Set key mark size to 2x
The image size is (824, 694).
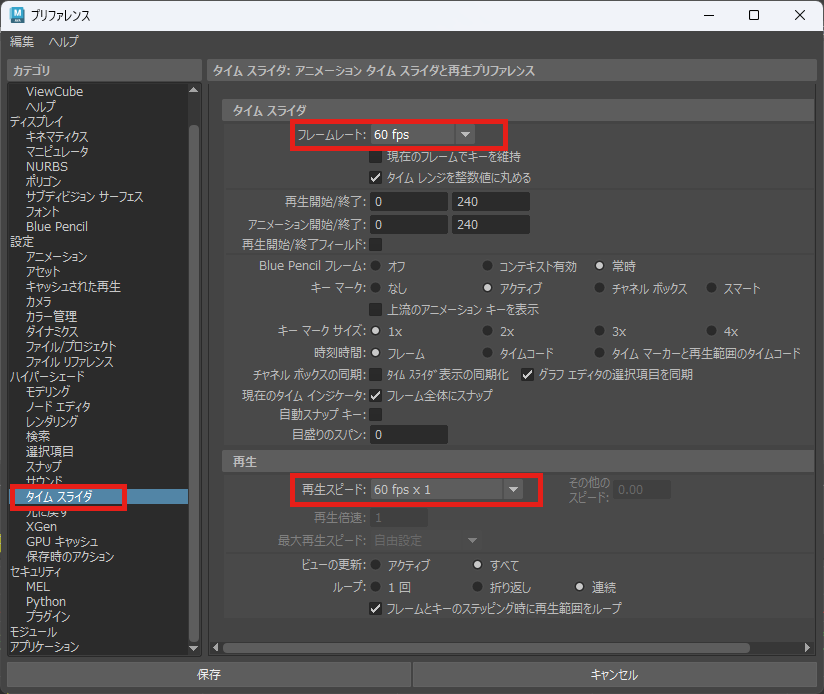[488, 330]
